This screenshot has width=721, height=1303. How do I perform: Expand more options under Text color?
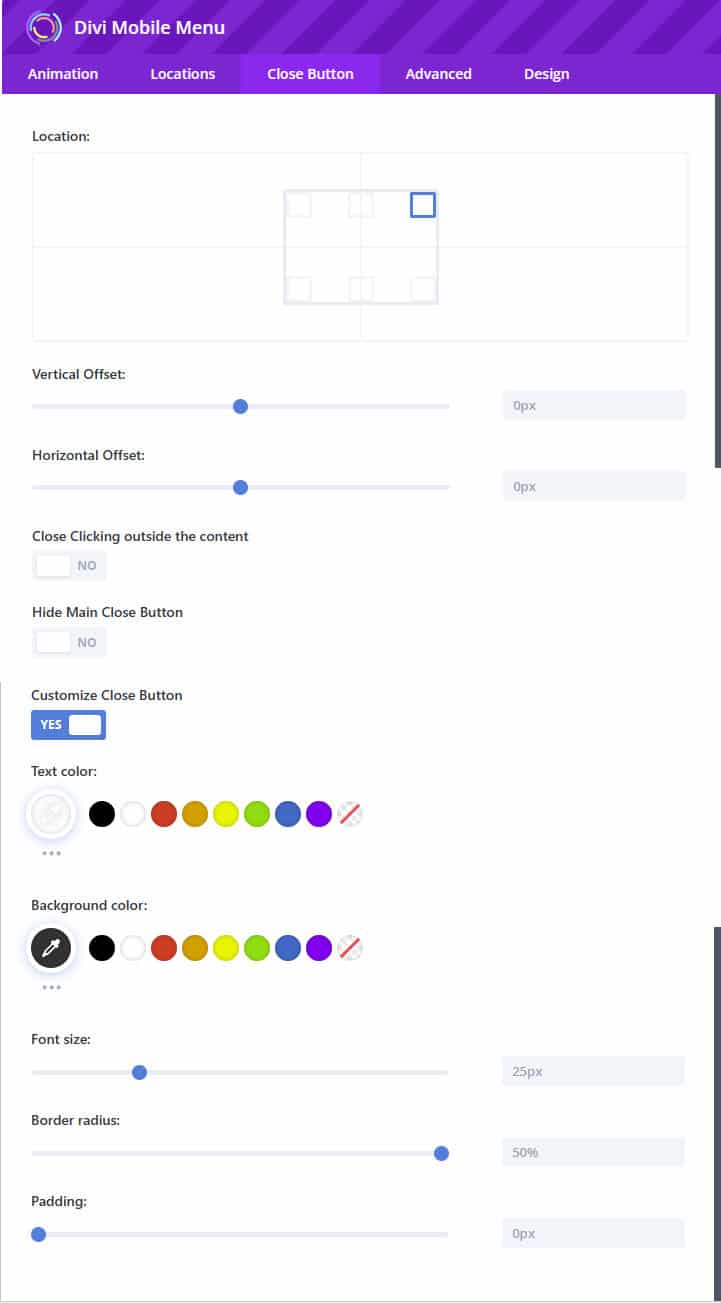pos(52,854)
